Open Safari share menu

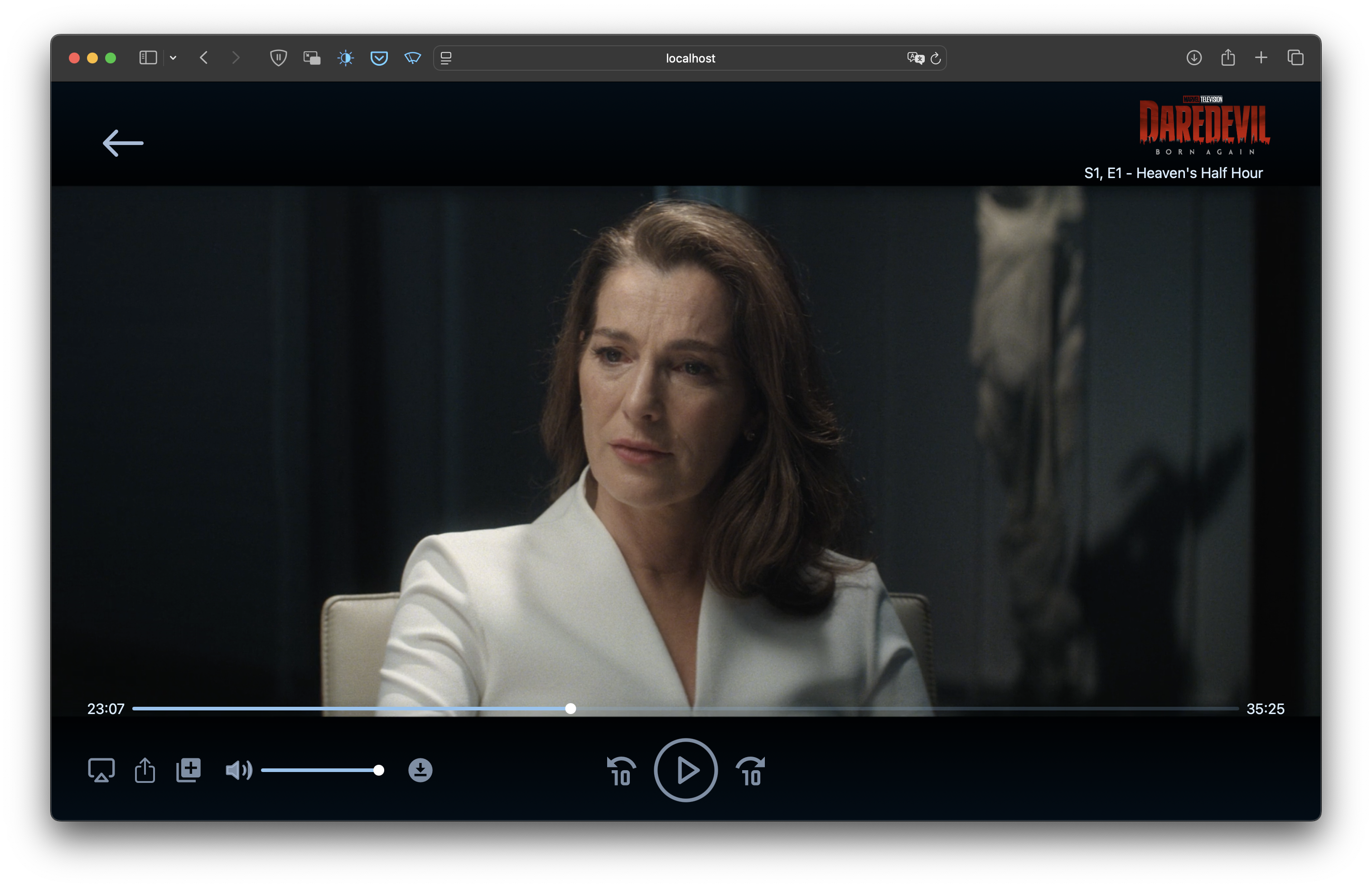(x=1228, y=58)
